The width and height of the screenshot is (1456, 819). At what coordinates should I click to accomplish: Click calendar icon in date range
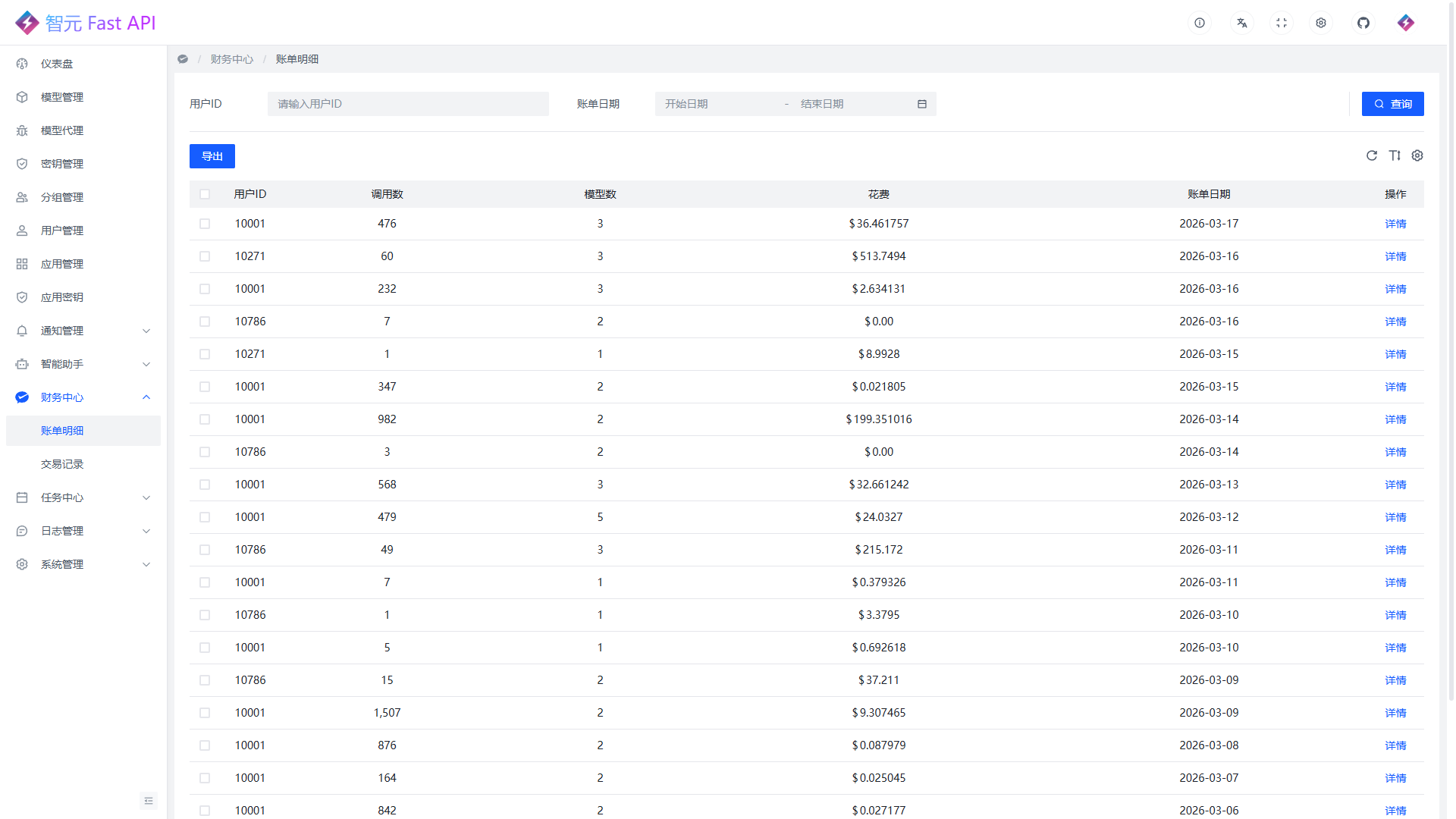point(921,104)
